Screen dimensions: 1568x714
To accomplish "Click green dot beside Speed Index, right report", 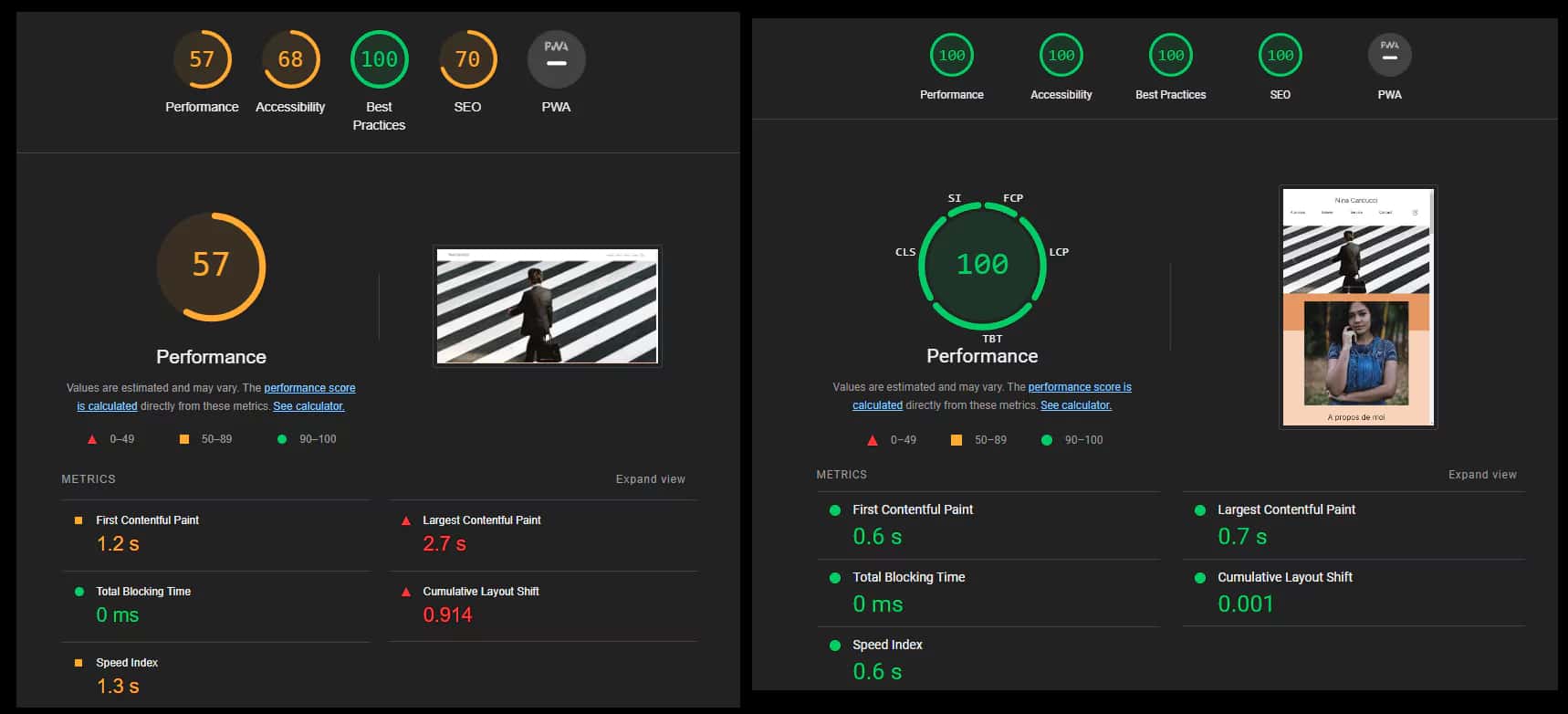I will click(x=834, y=646).
